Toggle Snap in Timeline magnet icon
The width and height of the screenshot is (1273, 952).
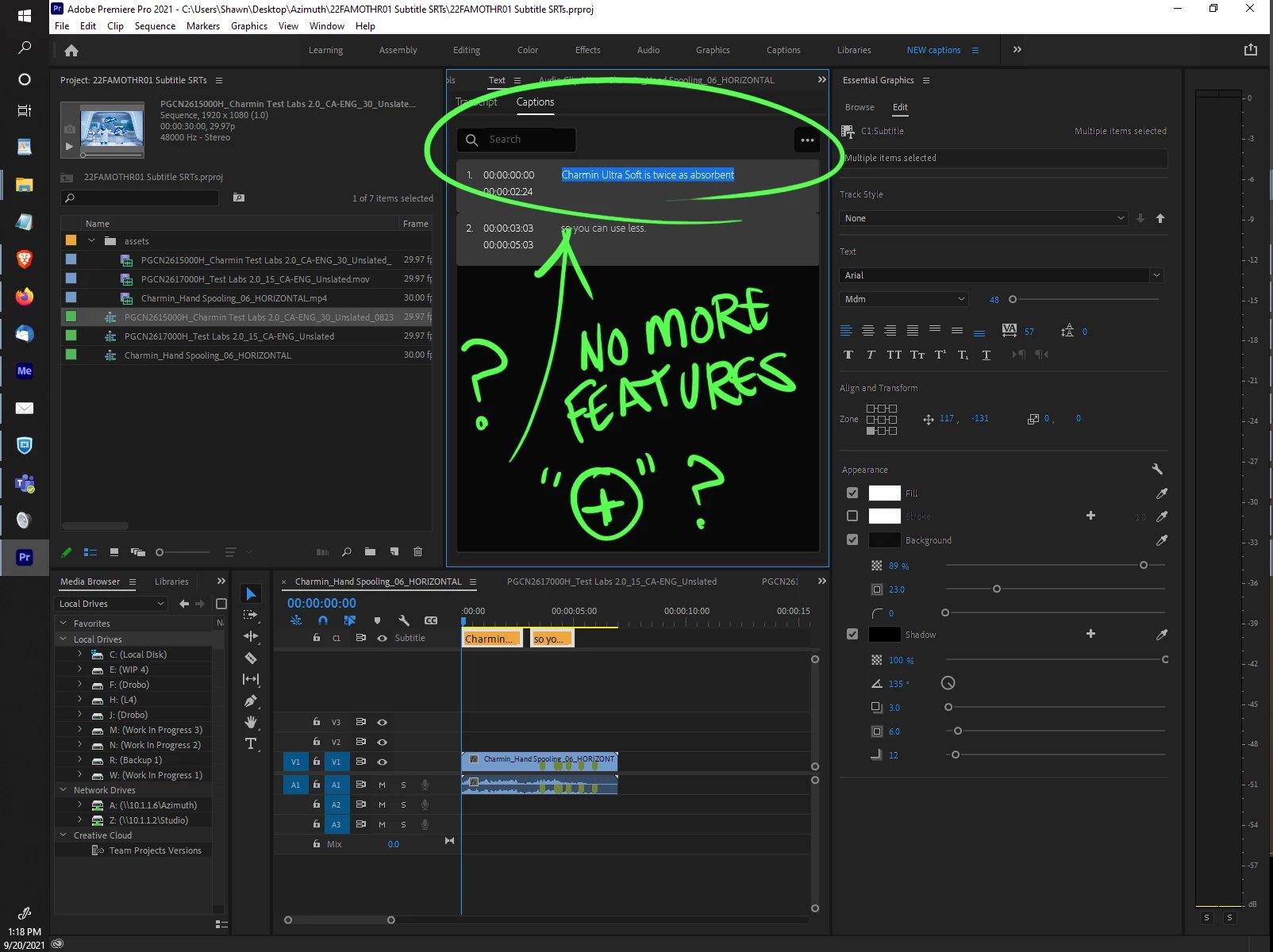(323, 620)
